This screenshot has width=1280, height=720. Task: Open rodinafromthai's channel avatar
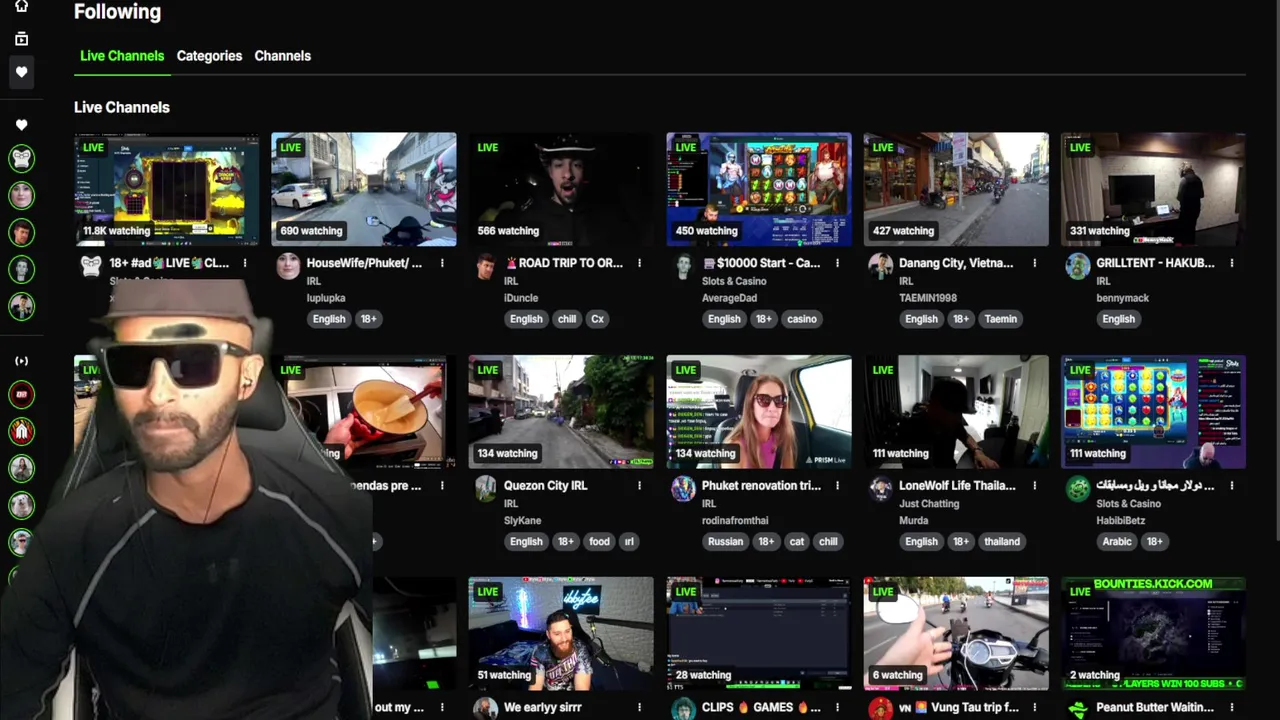pyautogui.click(x=683, y=488)
